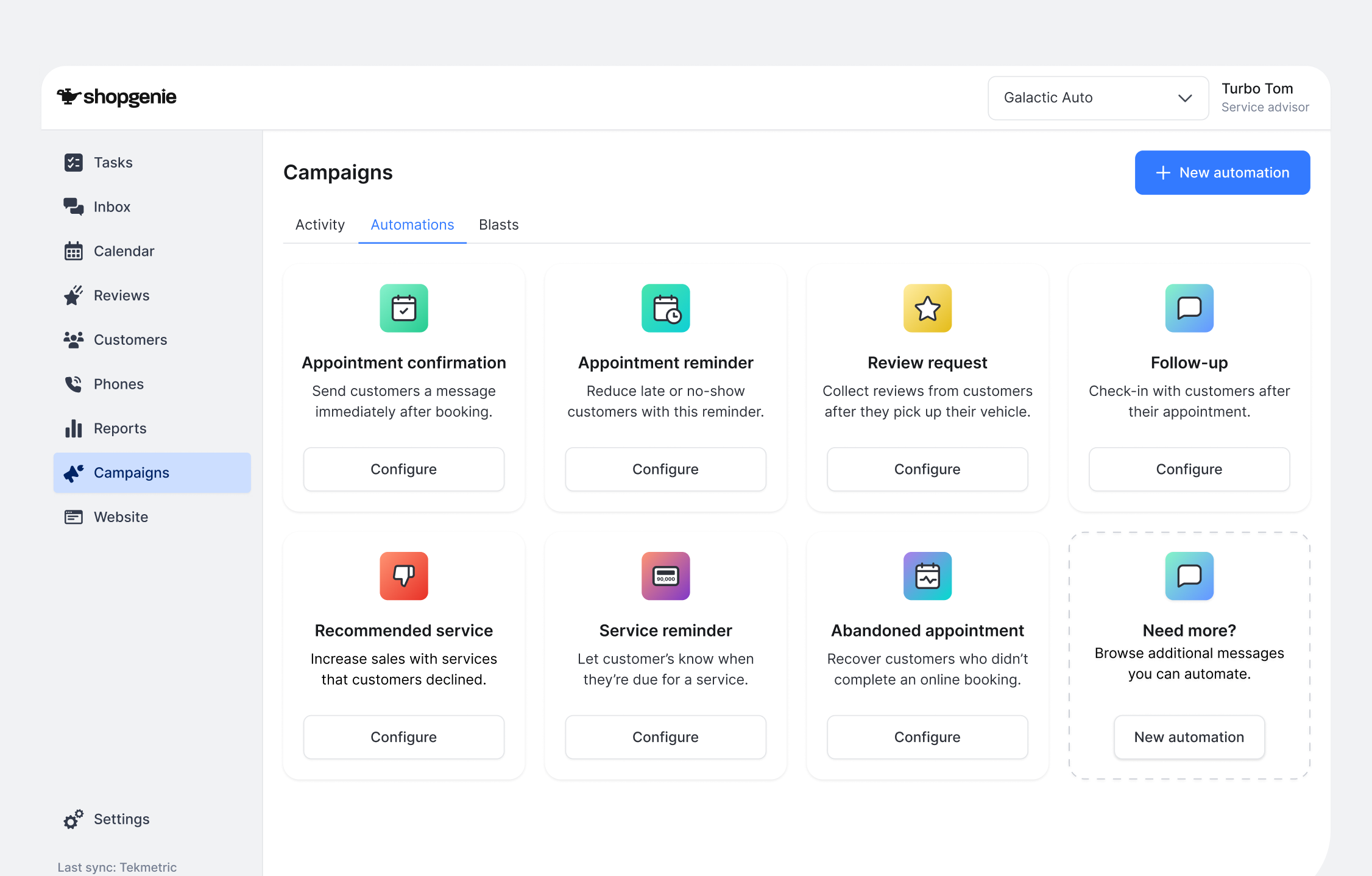This screenshot has width=1372, height=876.
Task: Click the Recommended service thumbs-down icon
Action: point(403,576)
